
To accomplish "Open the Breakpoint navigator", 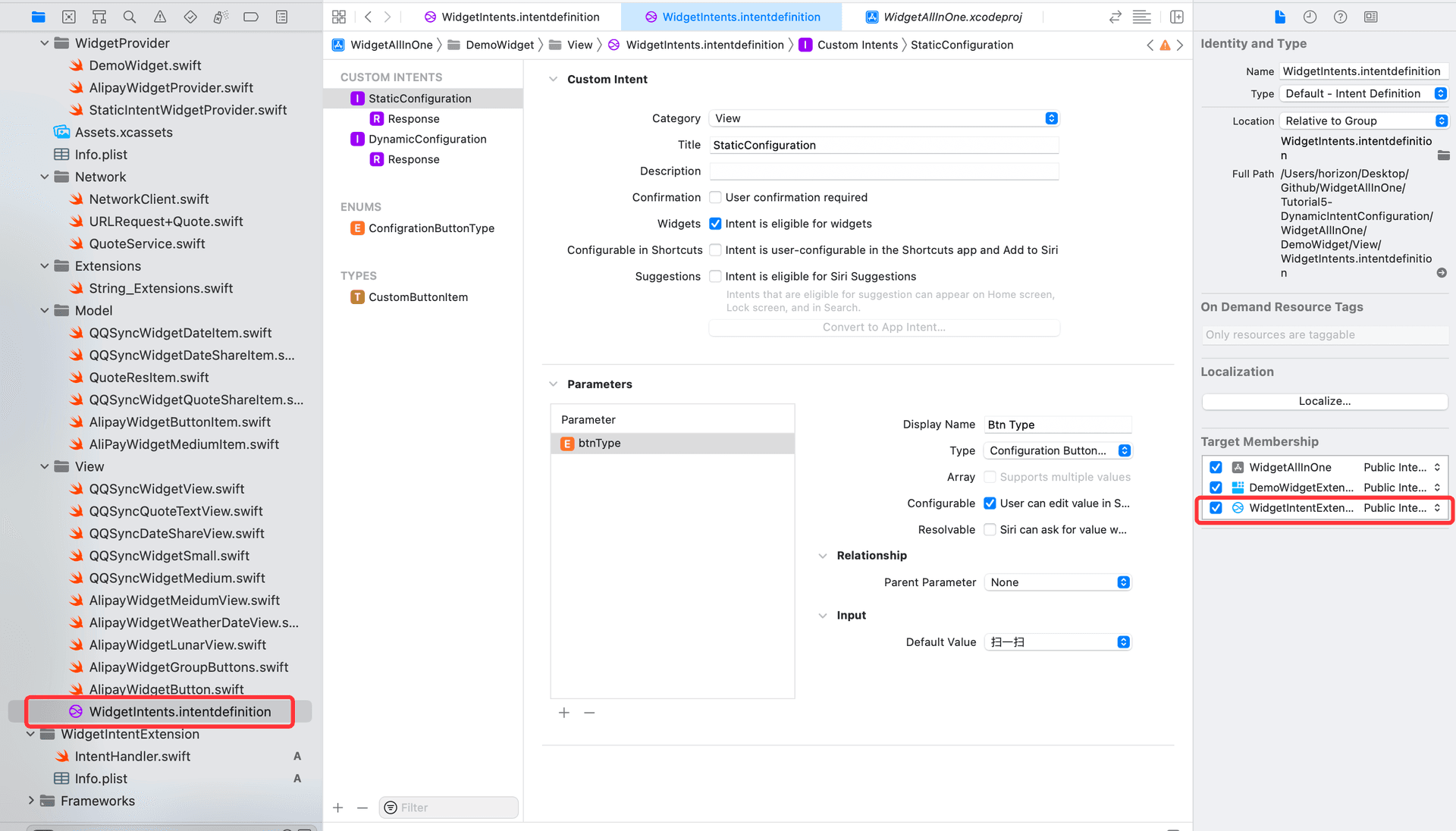I will (251, 17).
